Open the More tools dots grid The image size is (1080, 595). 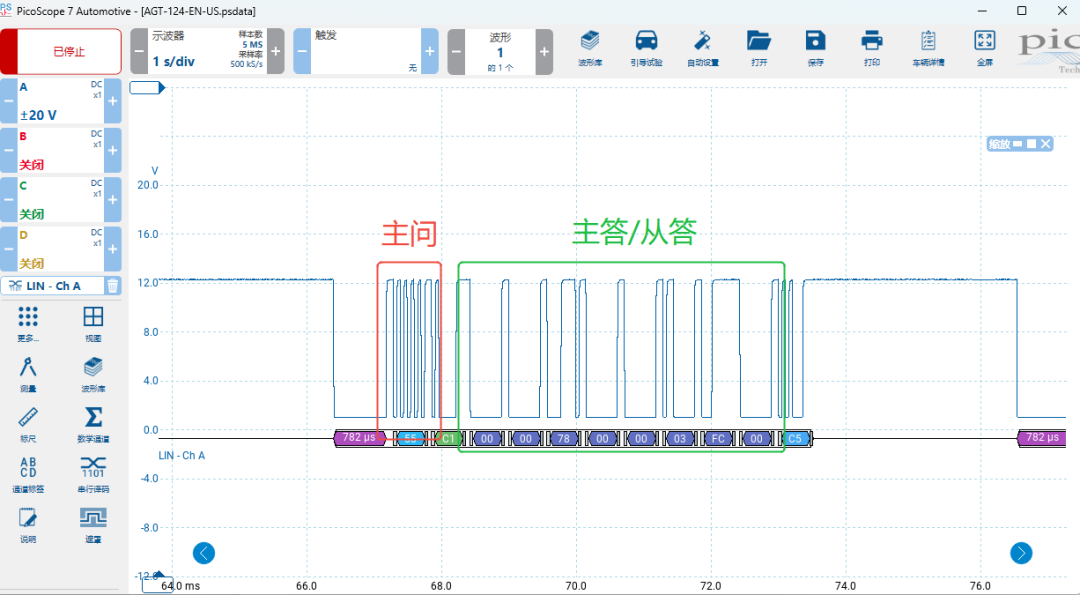click(x=28, y=324)
